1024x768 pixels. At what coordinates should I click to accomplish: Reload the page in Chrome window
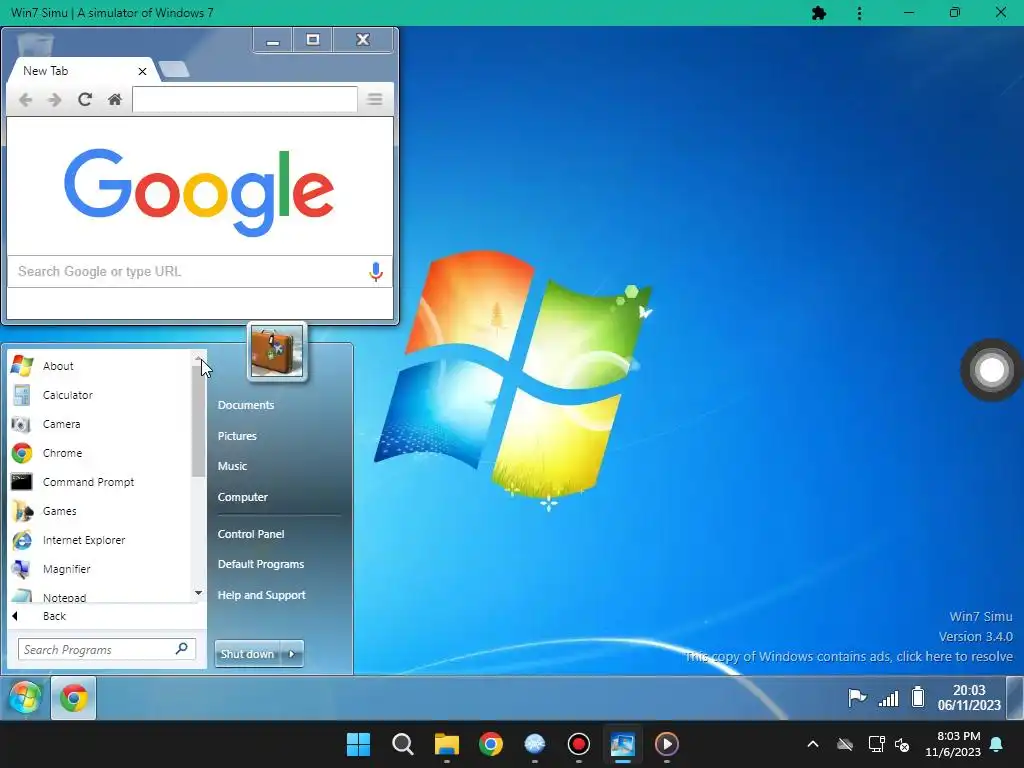[85, 100]
